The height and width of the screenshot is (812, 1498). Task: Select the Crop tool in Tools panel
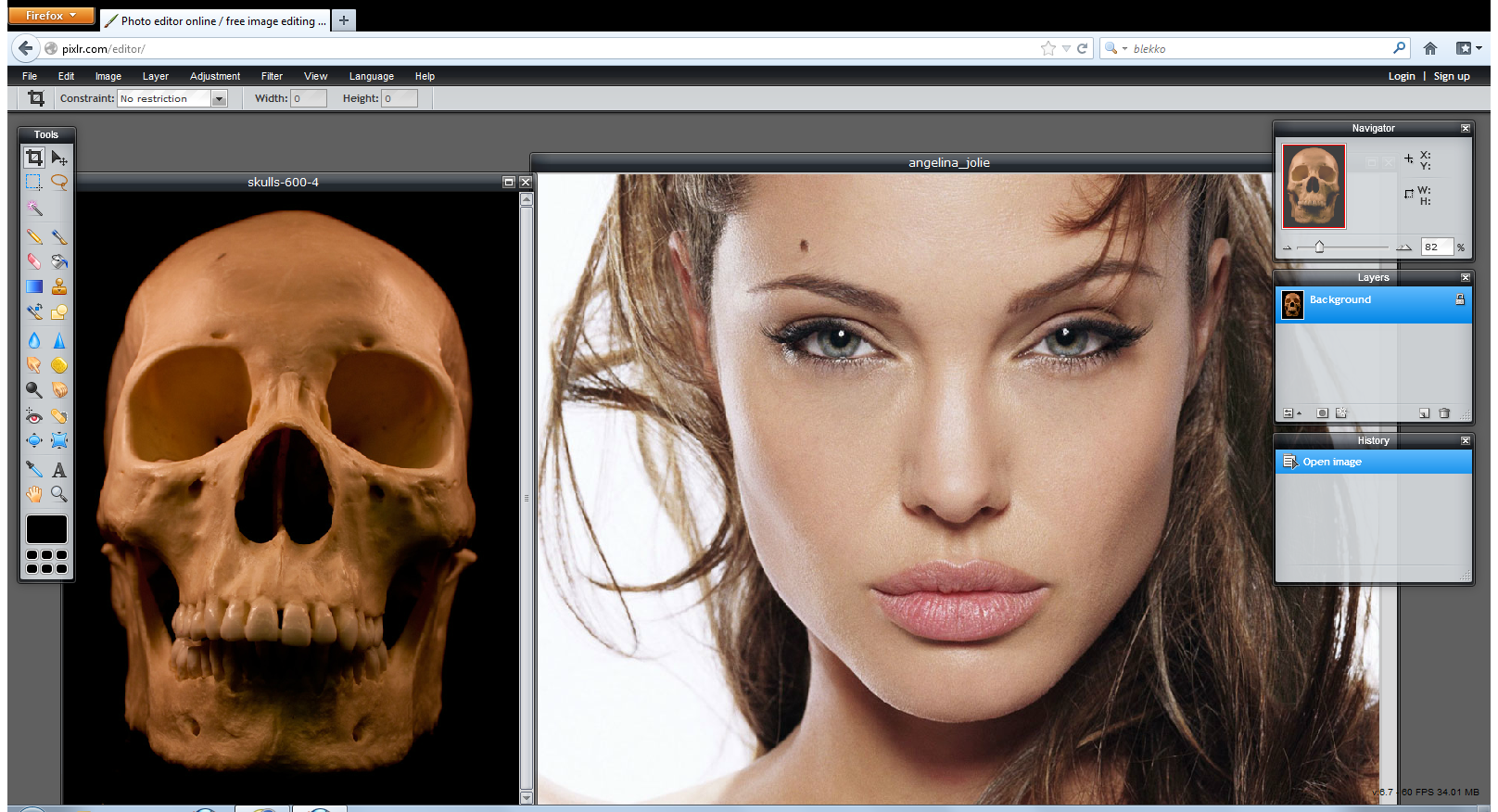[34, 158]
